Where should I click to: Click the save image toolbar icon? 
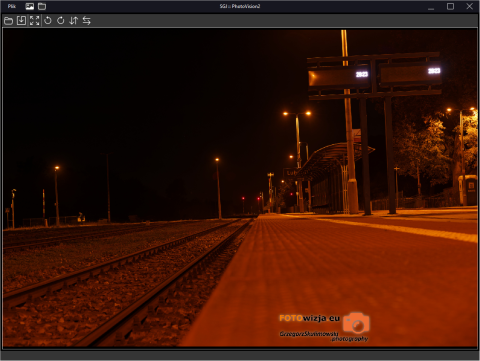tap(21, 21)
